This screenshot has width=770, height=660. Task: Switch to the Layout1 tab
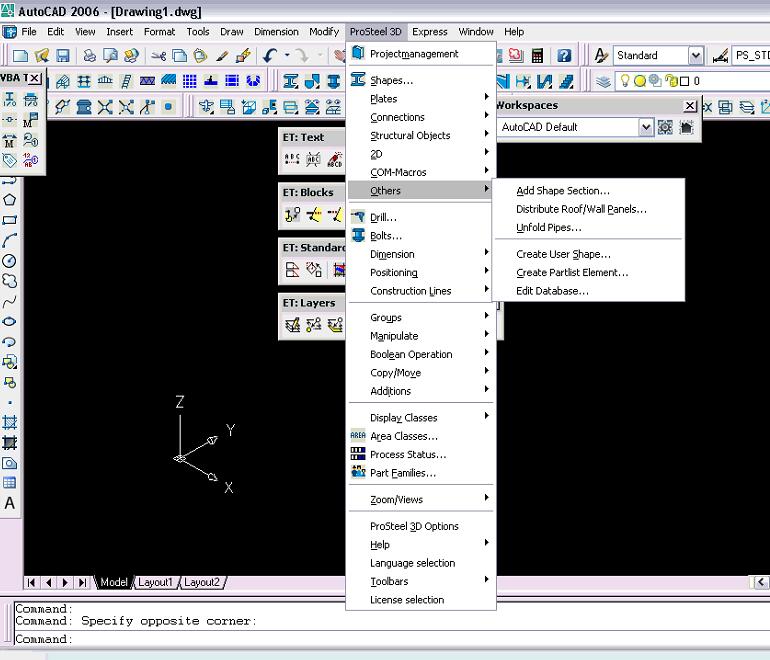click(x=156, y=582)
